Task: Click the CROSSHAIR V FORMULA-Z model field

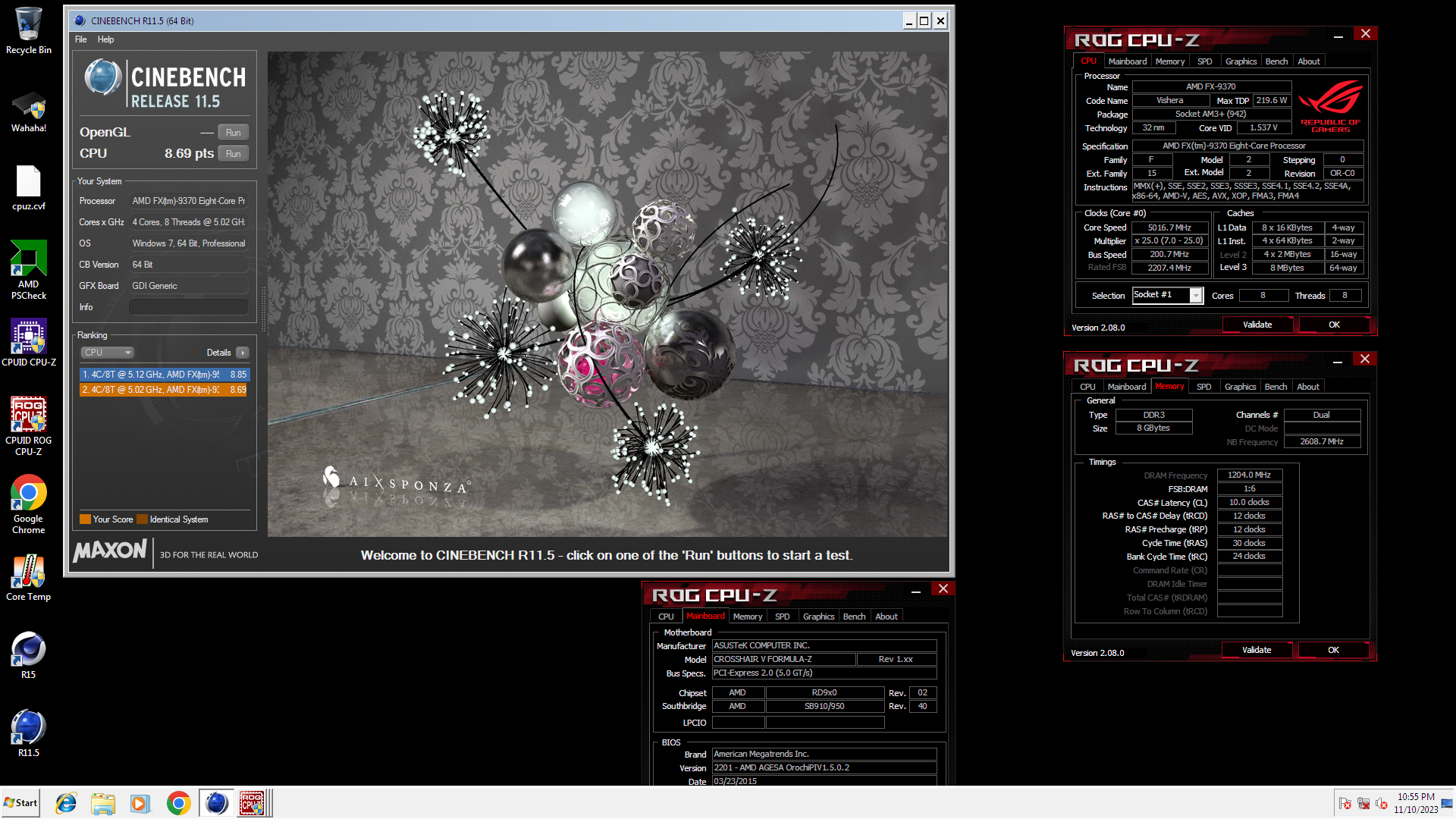Action: 783,659
